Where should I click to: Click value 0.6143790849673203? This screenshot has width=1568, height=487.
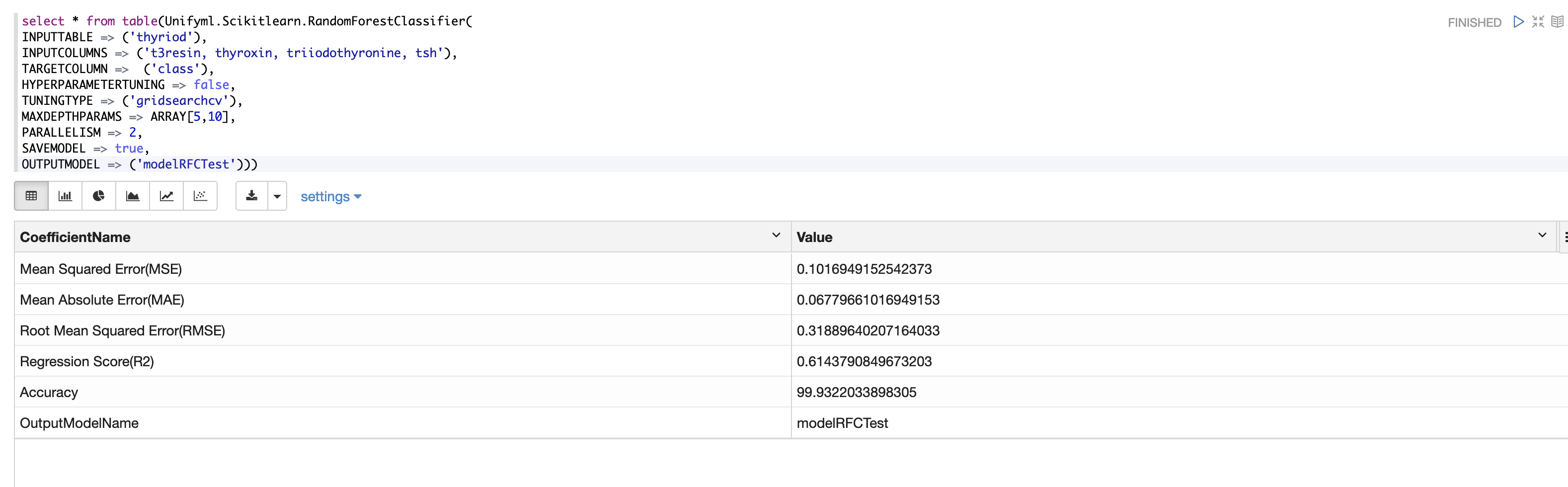(x=863, y=362)
